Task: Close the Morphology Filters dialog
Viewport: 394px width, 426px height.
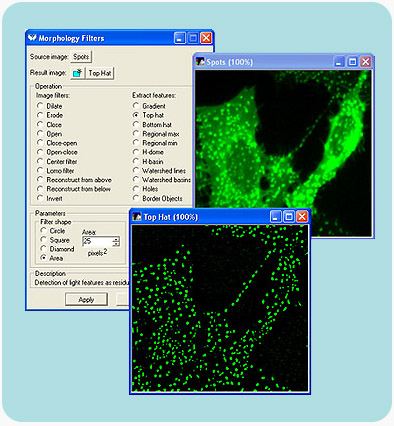Action: click(x=206, y=38)
